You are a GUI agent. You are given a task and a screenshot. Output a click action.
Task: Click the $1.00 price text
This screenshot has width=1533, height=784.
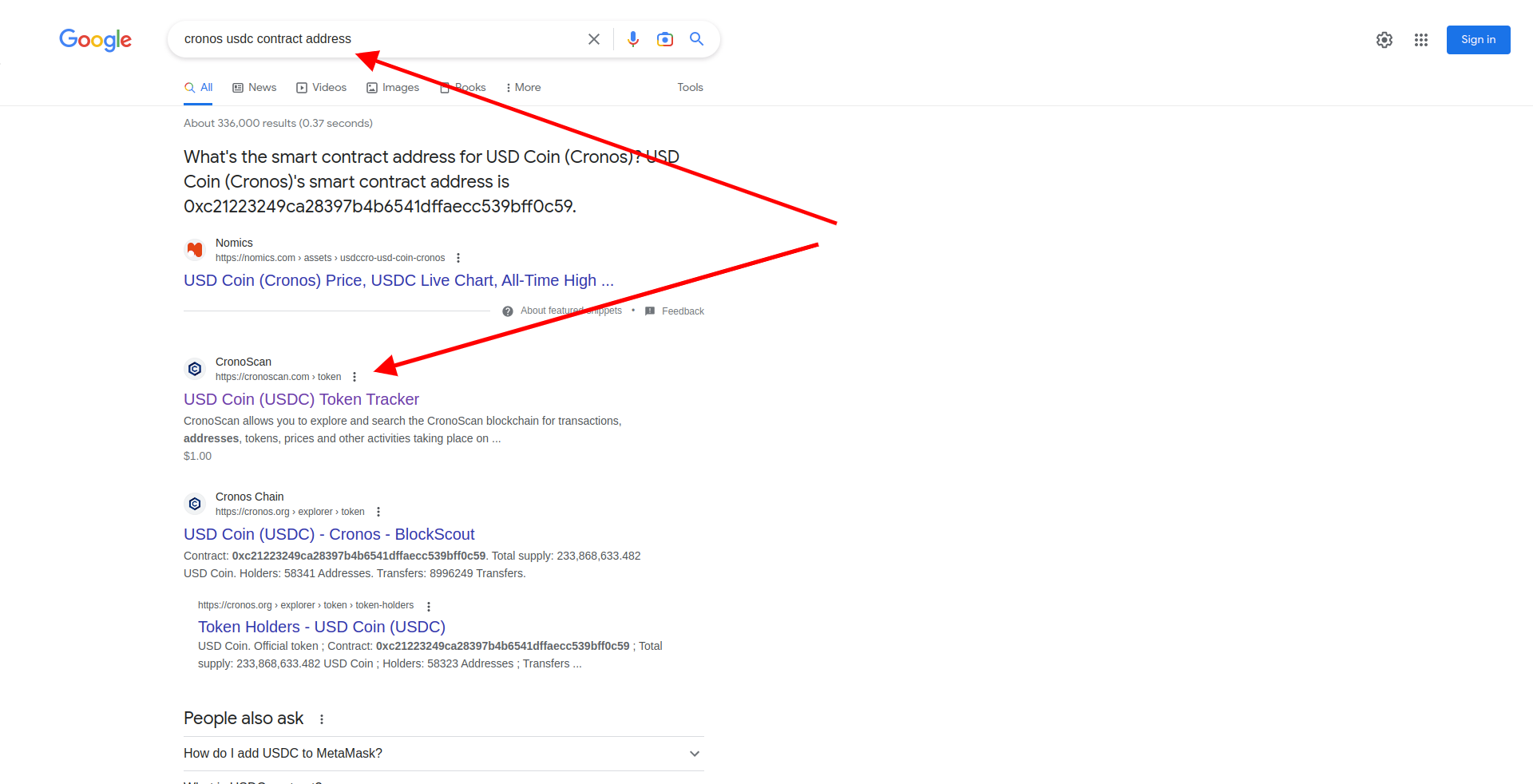coord(197,456)
